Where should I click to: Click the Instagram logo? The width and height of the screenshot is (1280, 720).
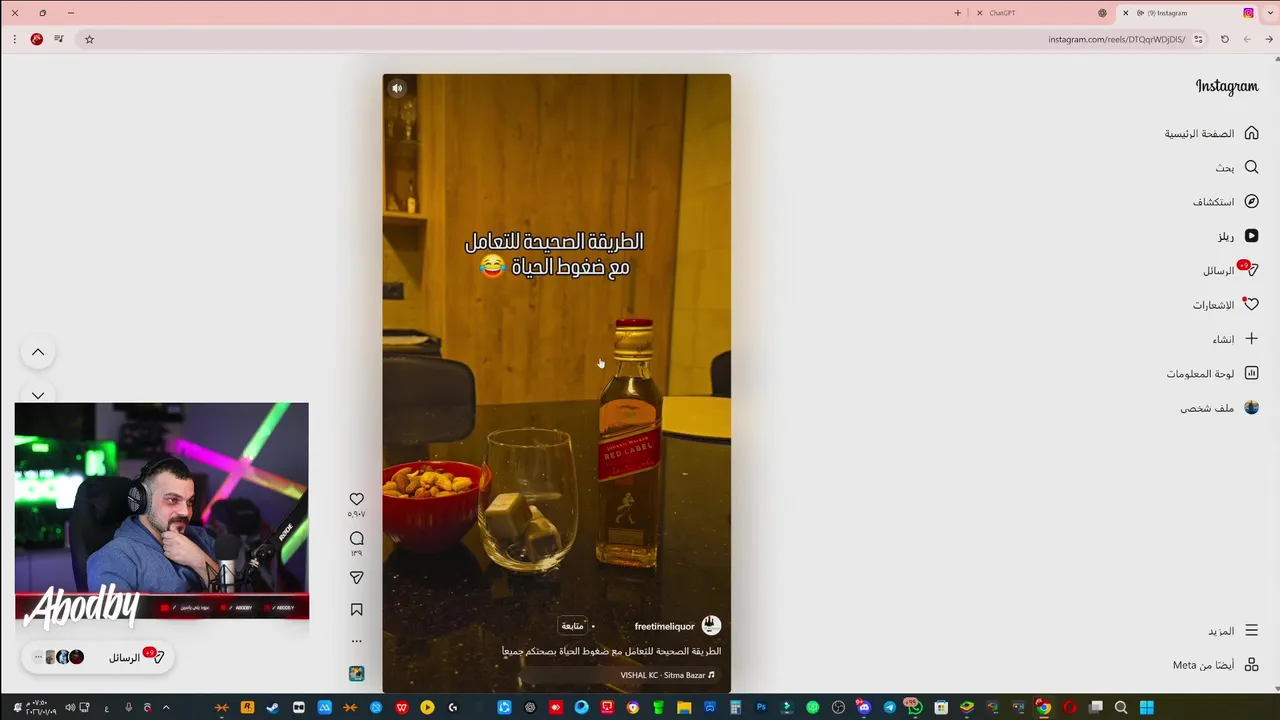(1227, 87)
